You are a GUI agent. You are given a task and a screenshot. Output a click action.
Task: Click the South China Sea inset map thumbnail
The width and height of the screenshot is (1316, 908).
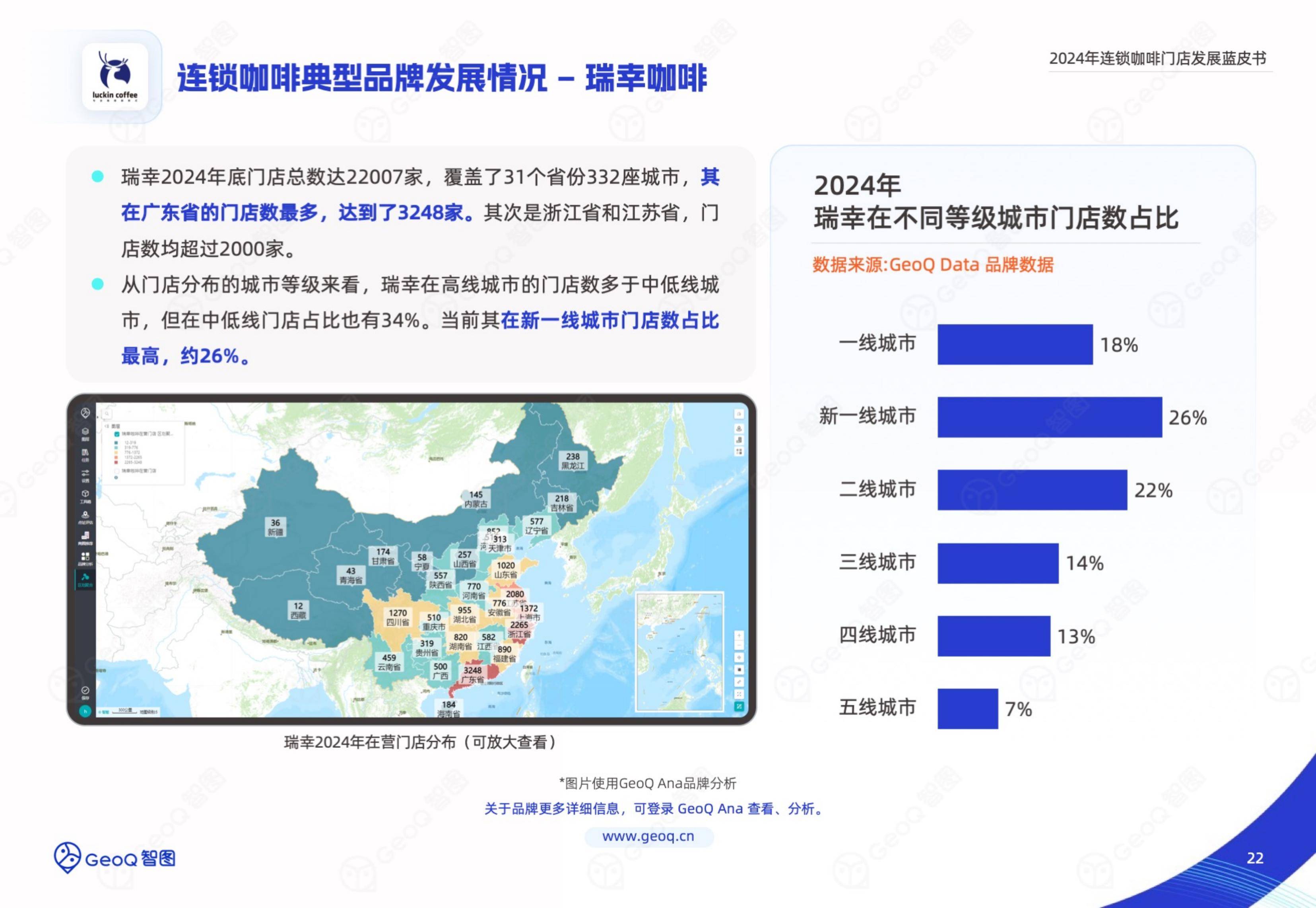click(x=680, y=652)
